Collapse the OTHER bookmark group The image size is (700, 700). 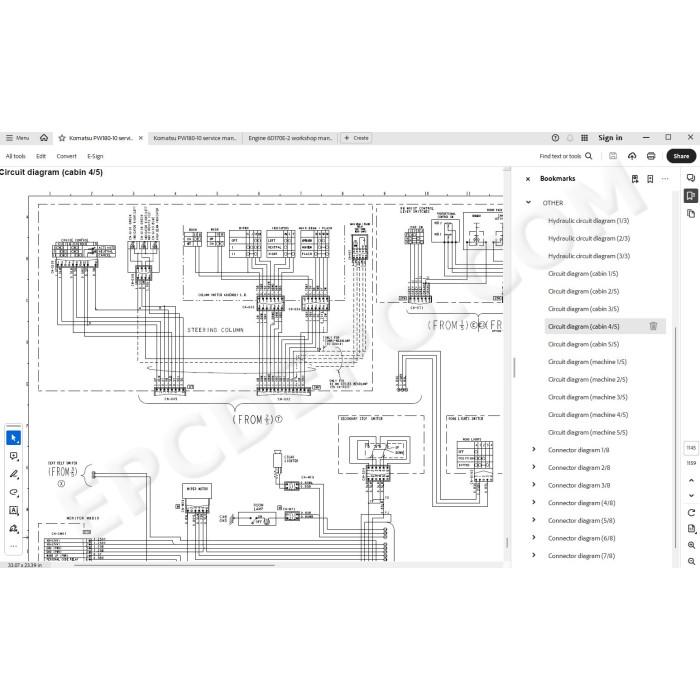(529, 202)
